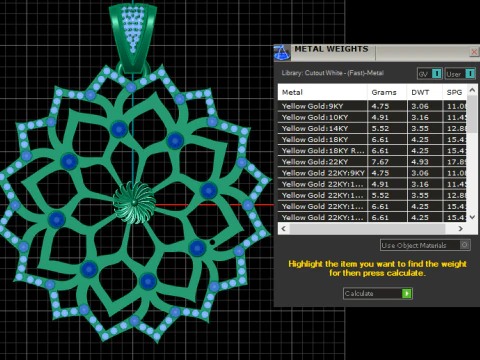The height and width of the screenshot is (360, 480).
Task: Click the 7.67 grams value
Action: click(x=380, y=162)
